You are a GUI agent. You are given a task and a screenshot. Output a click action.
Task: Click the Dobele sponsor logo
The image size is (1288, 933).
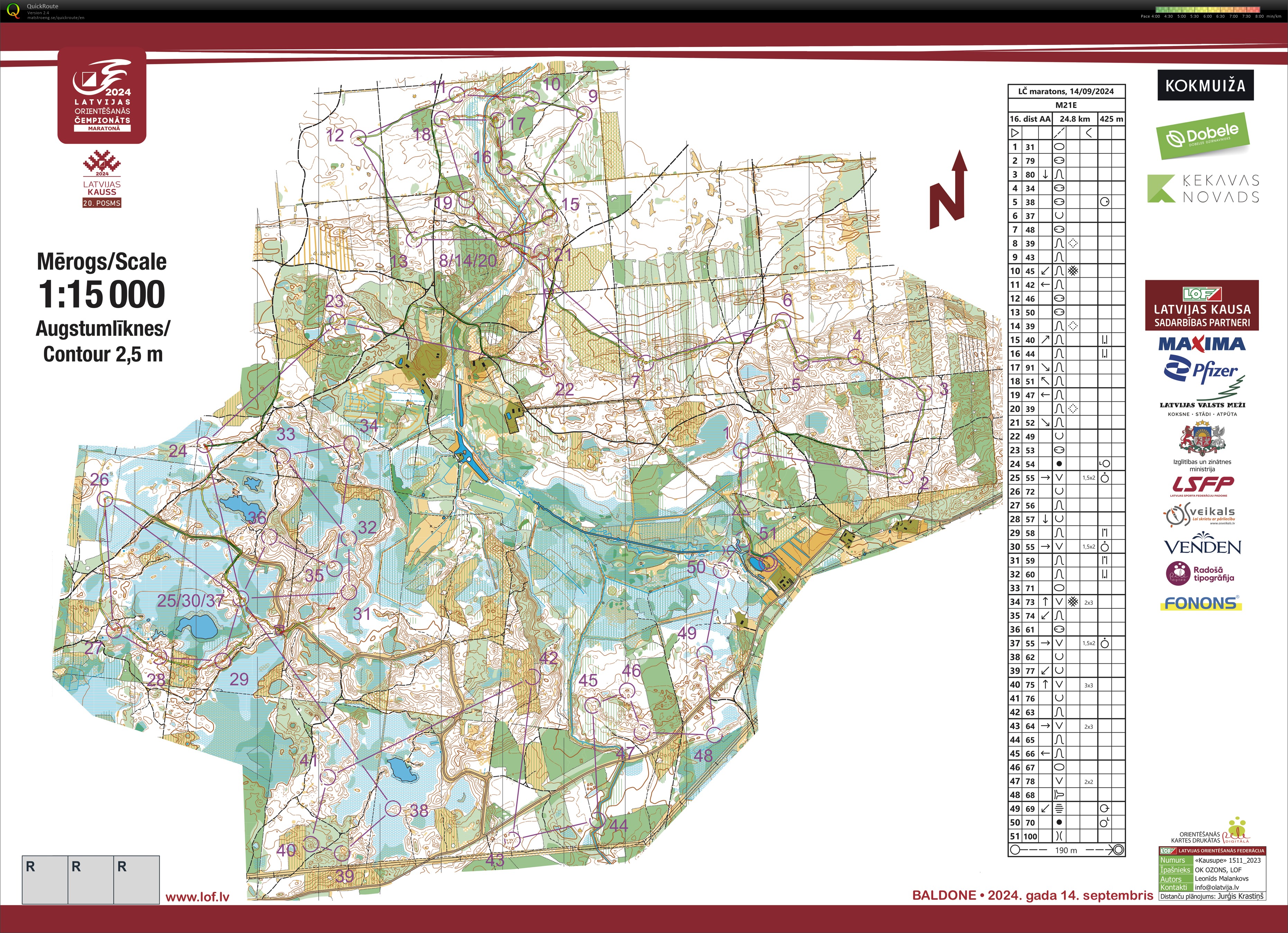(1202, 136)
